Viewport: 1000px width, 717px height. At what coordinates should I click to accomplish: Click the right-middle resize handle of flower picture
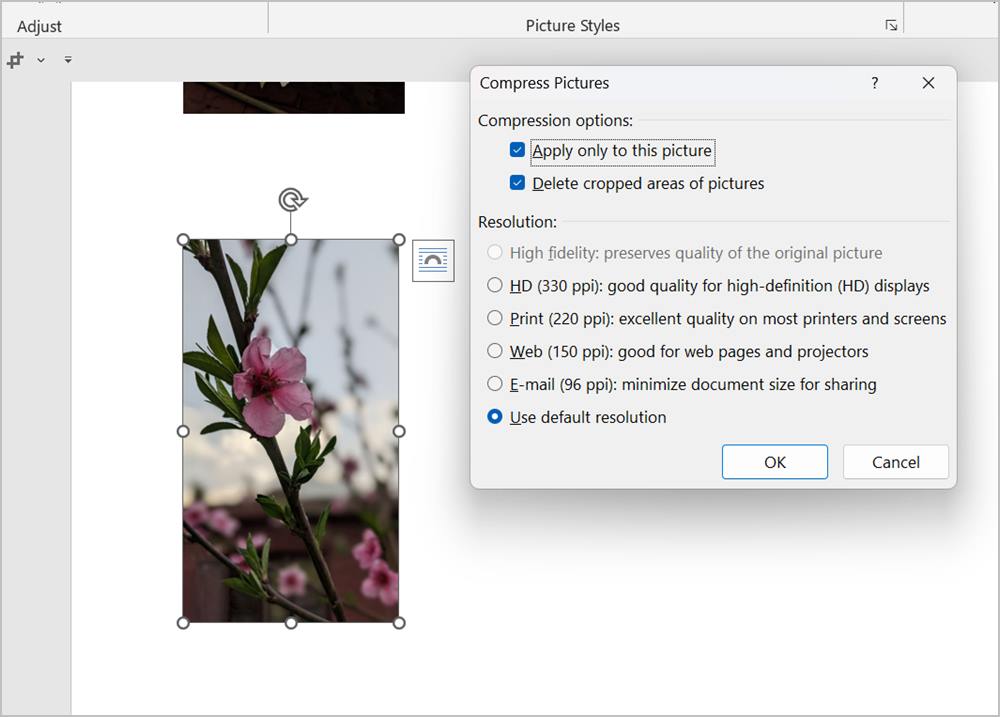(x=399, y=432)
